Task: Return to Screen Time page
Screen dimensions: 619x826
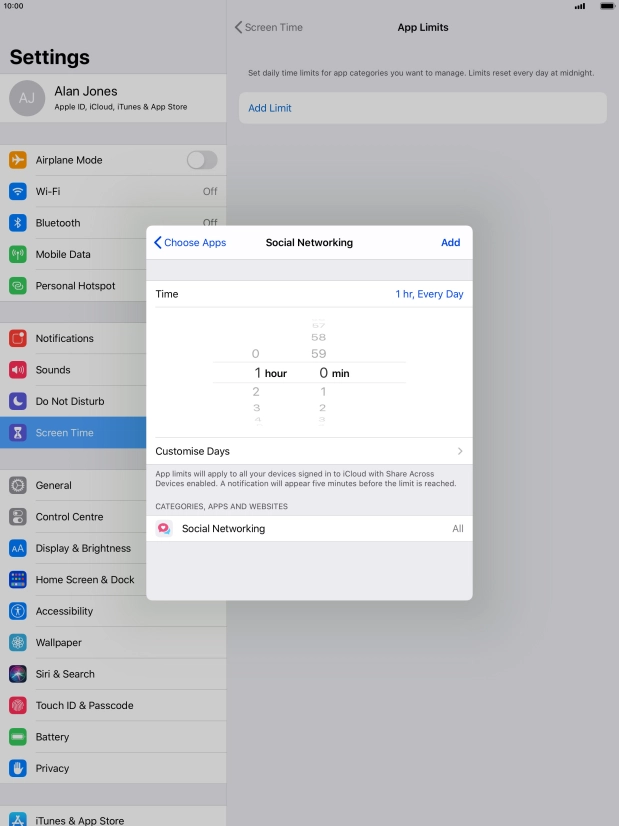Action: click(x=269, y=27)
